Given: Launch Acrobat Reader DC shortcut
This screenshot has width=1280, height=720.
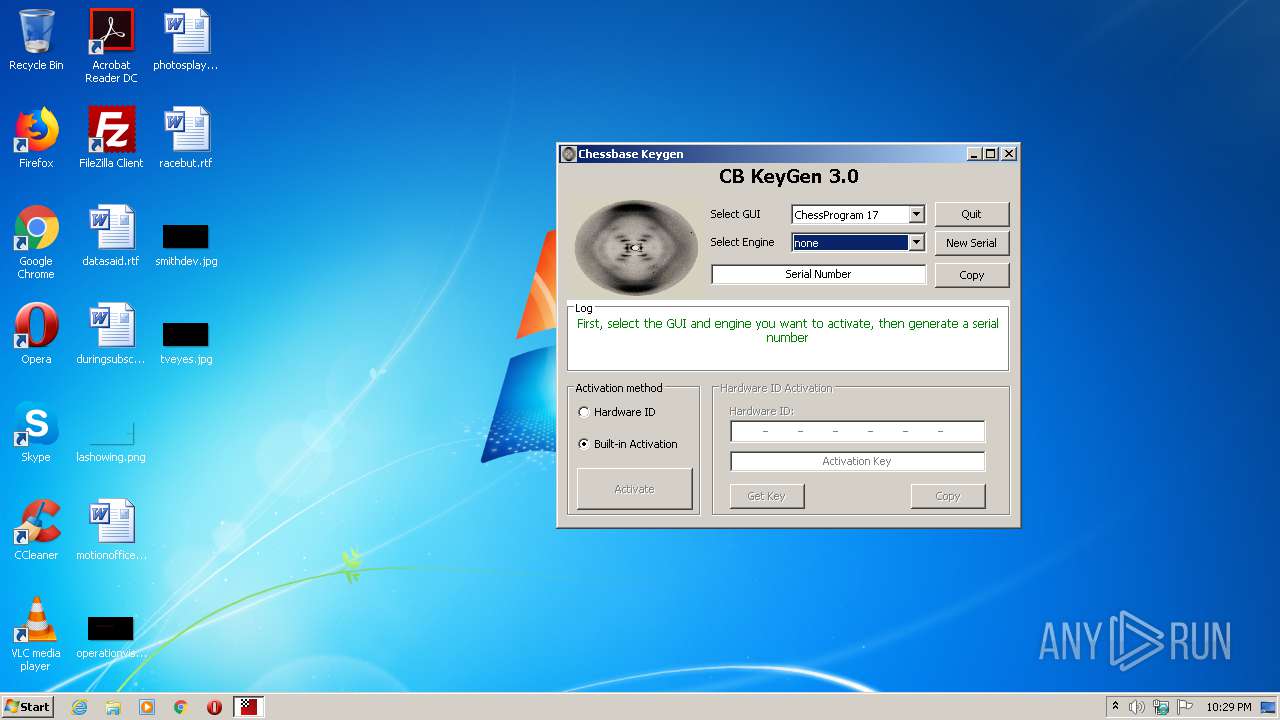Looking at the screenshot, I should point(111,46).
